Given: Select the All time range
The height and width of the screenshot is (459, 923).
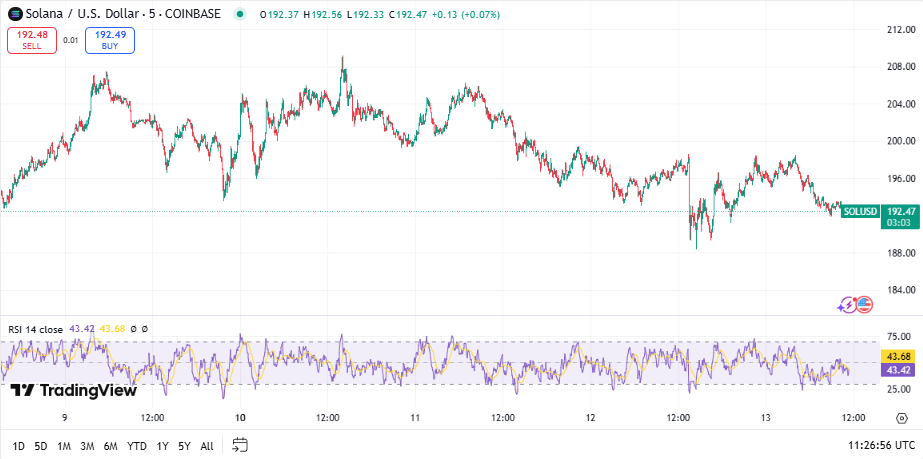Looking at the screenshot, I should (207, 446).
